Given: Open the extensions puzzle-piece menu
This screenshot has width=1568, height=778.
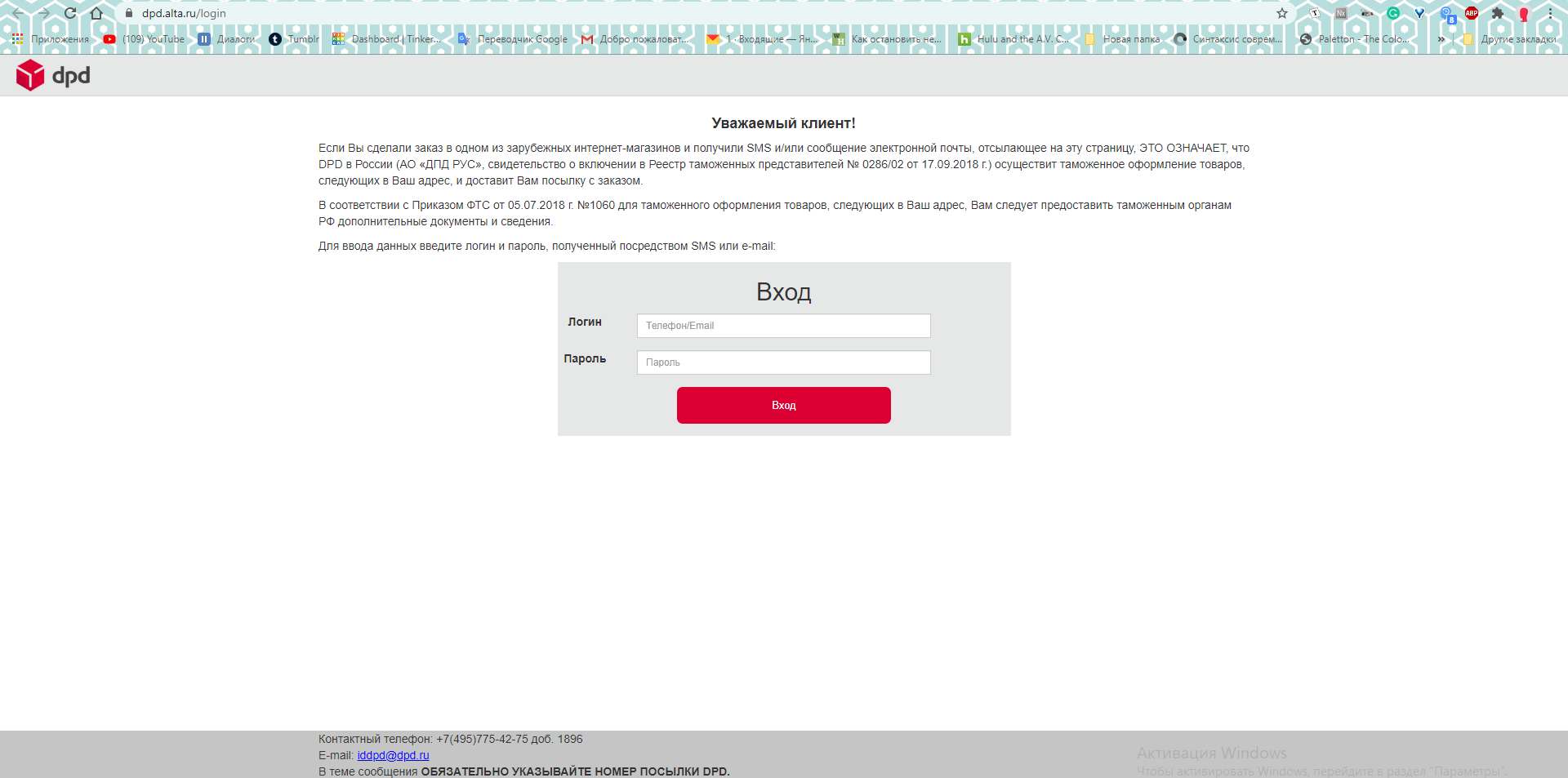Looking at the screenshot, I should tap(1498, 13).
